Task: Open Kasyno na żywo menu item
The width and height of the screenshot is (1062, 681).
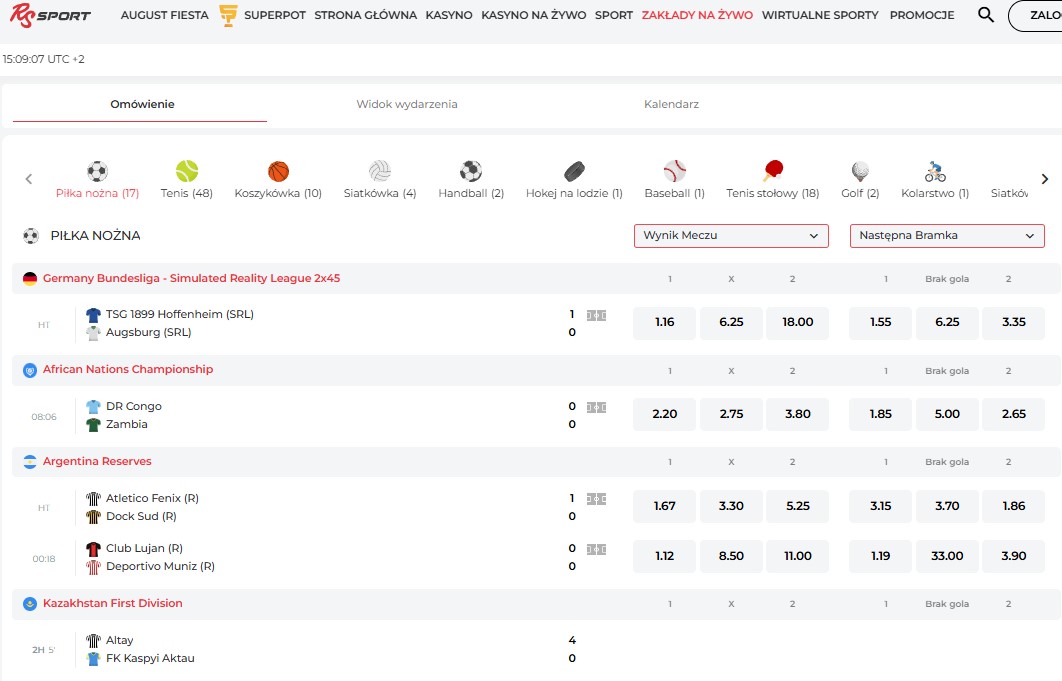Action: coord(533,15)
